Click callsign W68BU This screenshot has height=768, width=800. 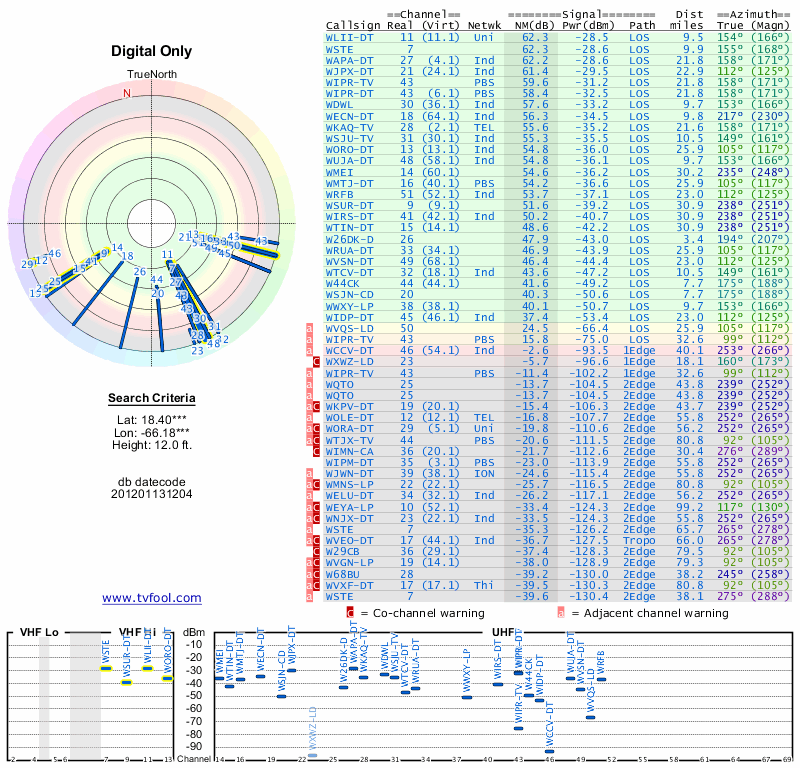point(343,575)
